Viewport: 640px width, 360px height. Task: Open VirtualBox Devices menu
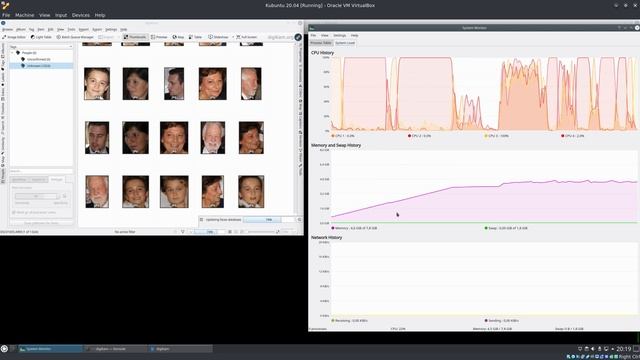click(80, 15)
